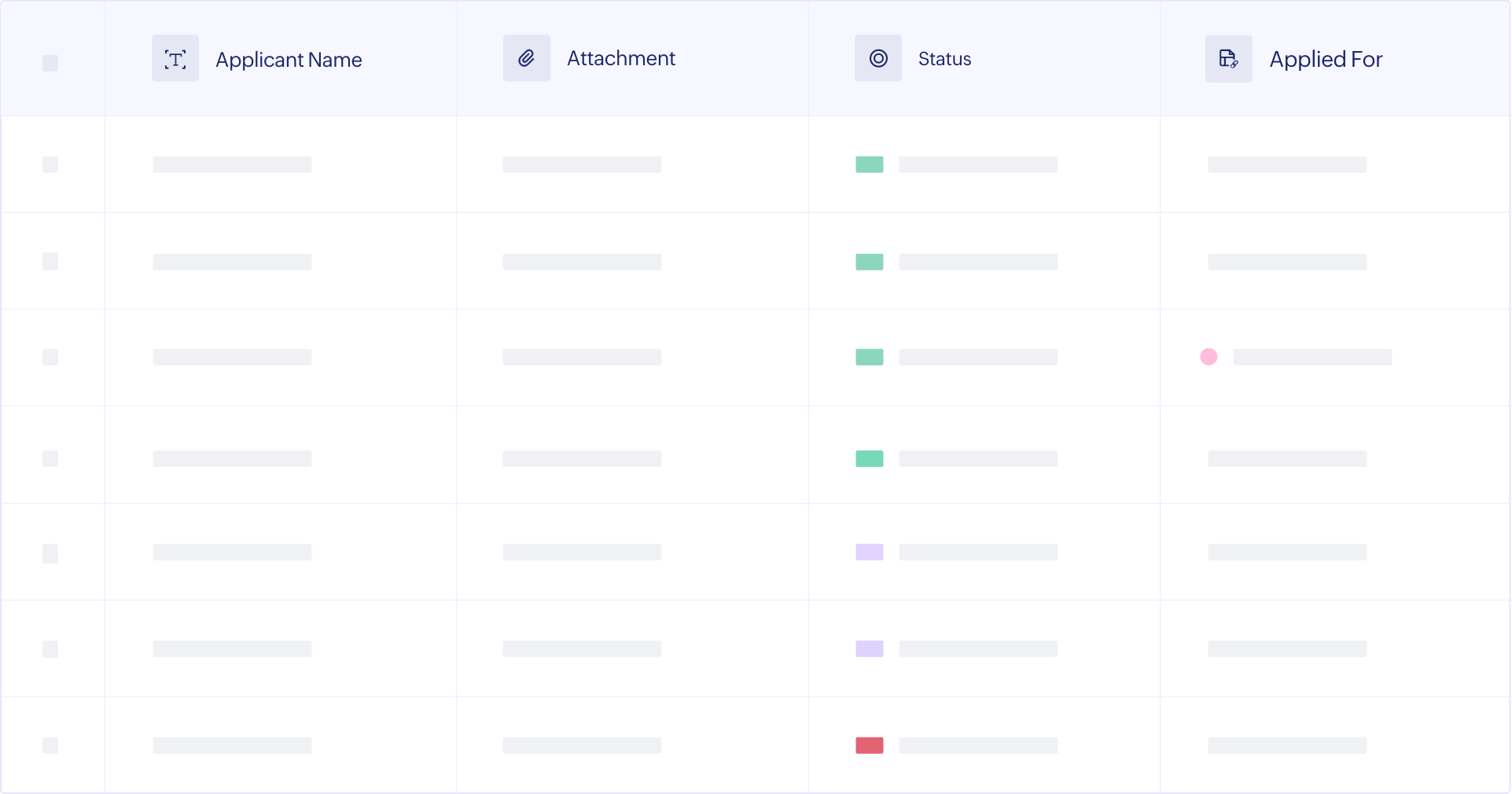1512x794 pixels.
Task: Click the first row's green status tag
Action: click(x=869, y=164)
